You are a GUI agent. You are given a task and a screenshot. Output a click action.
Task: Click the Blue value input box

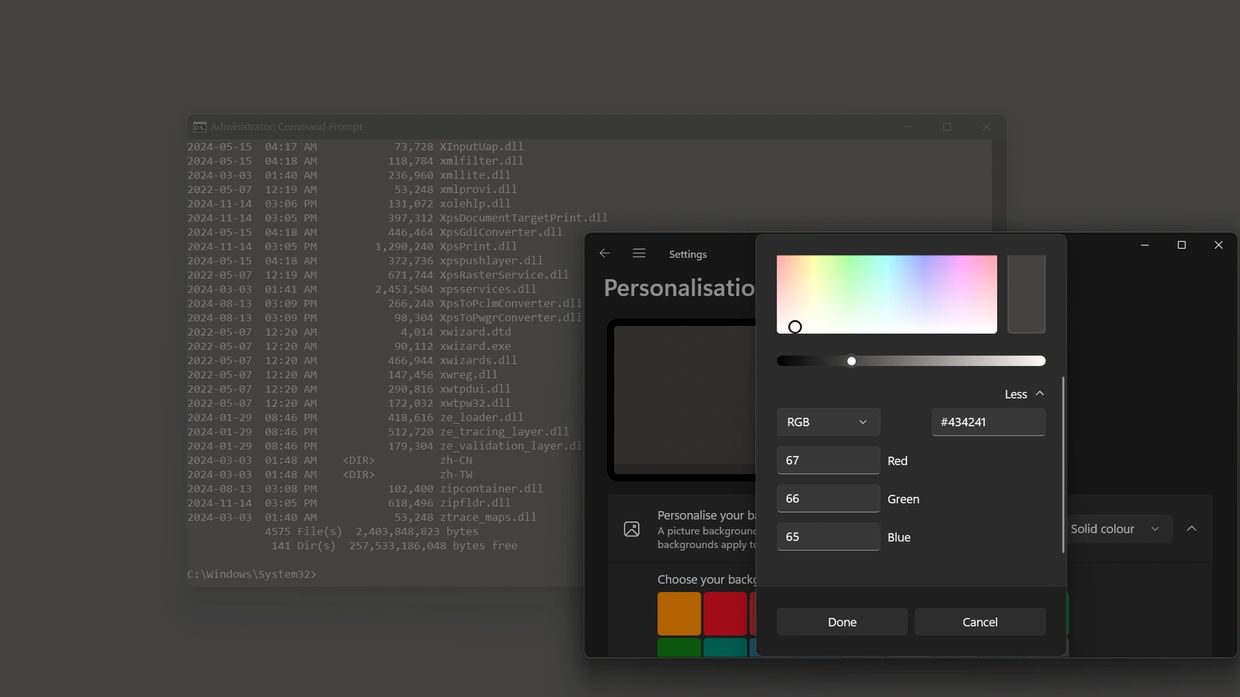click(x=828, y=537)
